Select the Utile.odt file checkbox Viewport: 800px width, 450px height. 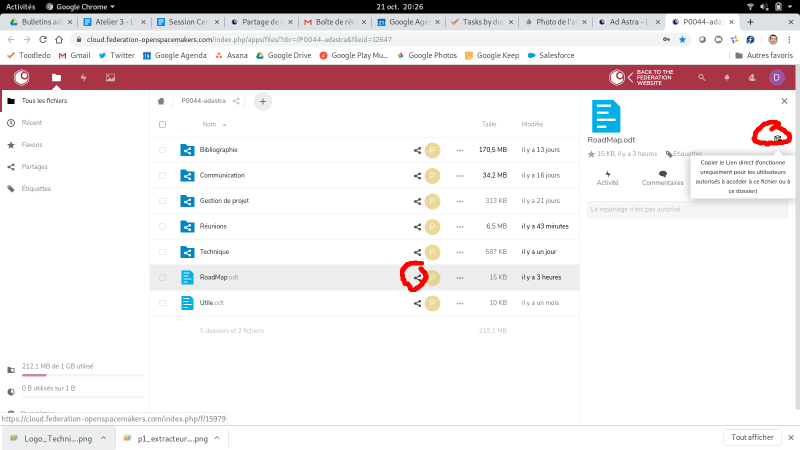point(162,302)
